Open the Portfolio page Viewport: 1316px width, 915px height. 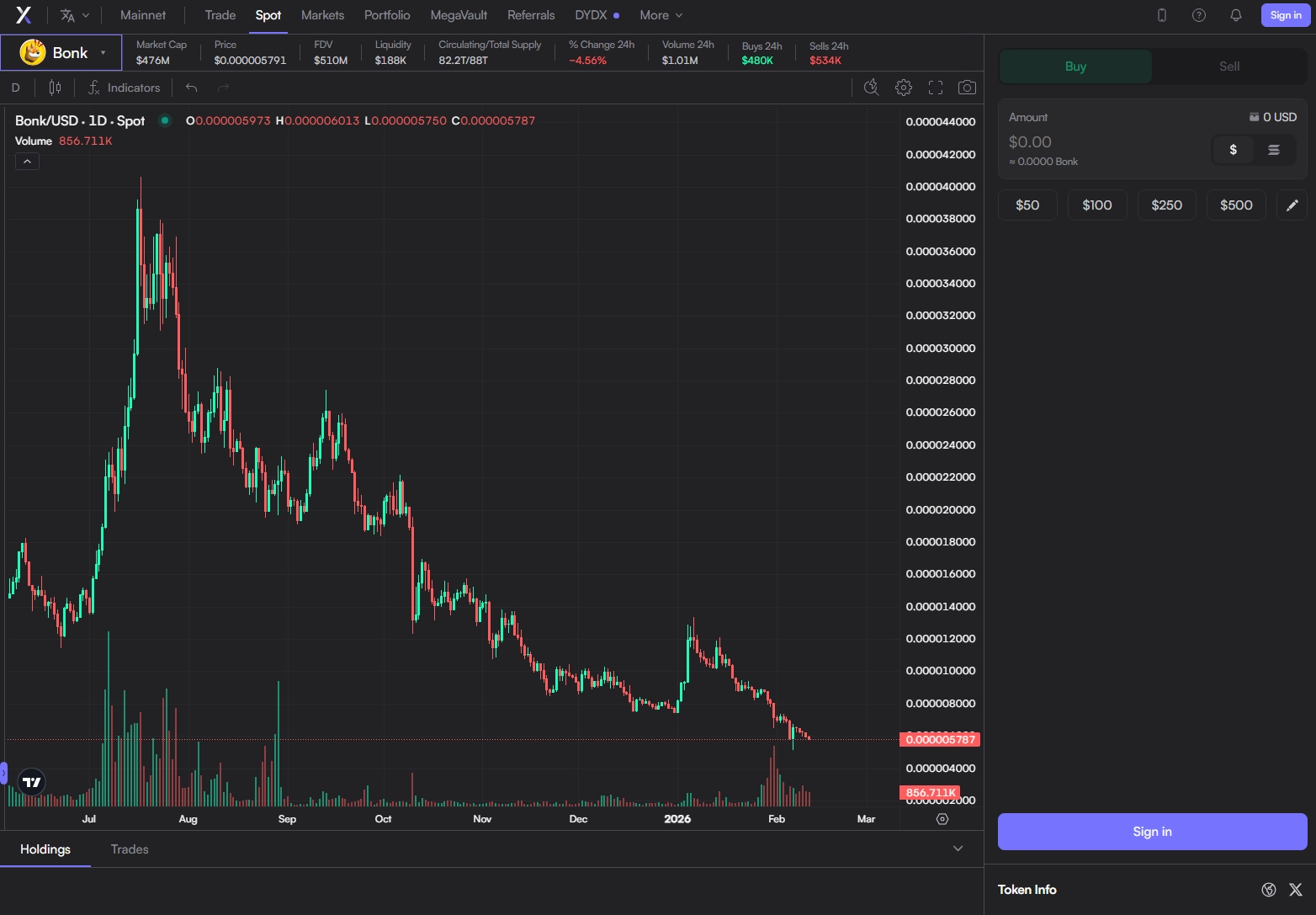pos(387,15)
